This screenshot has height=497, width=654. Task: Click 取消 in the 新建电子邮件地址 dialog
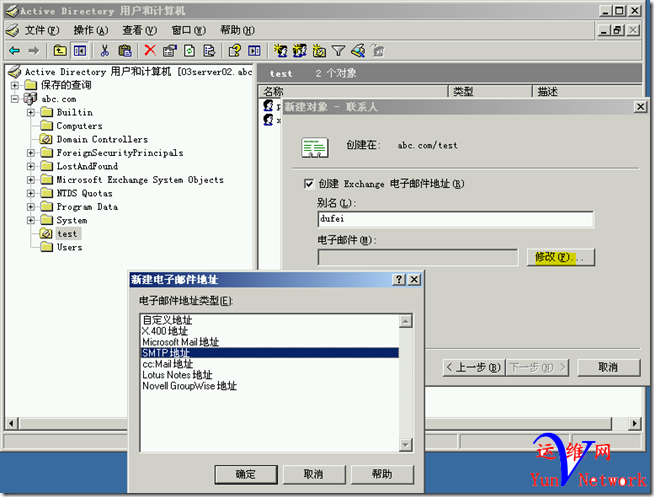(314, 474)
